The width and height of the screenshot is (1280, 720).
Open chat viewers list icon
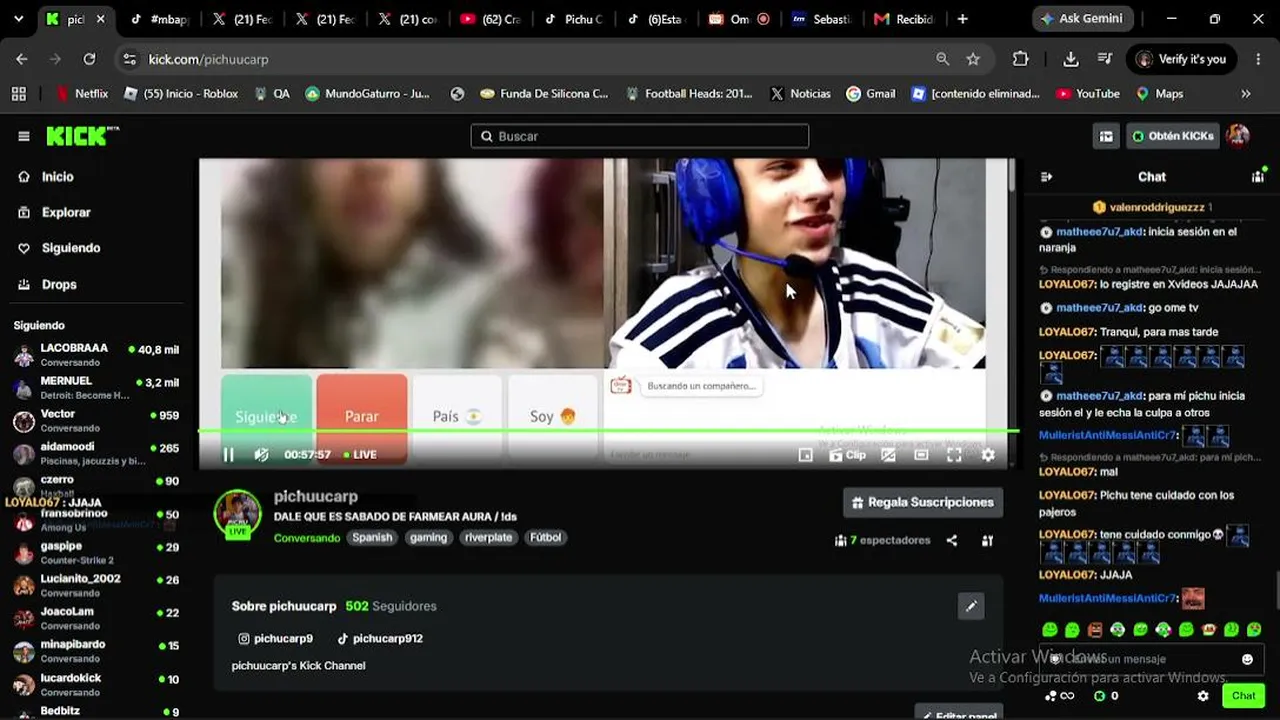[1258, 177]
